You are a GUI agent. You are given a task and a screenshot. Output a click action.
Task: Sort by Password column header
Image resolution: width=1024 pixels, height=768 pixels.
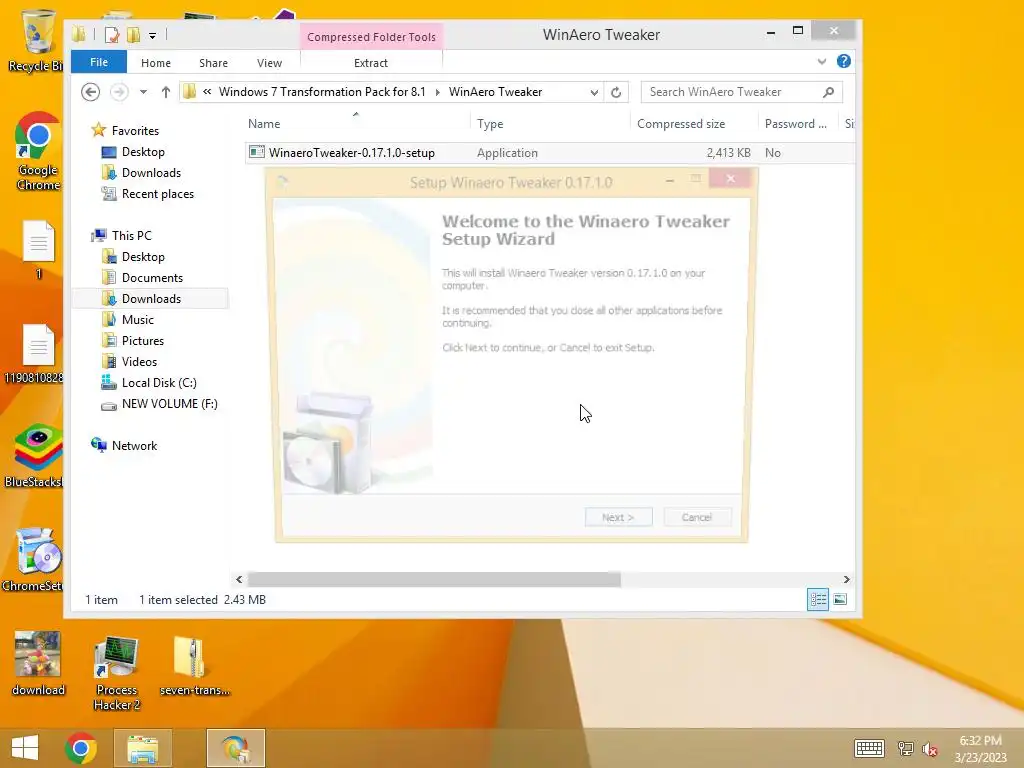(797, 123)
